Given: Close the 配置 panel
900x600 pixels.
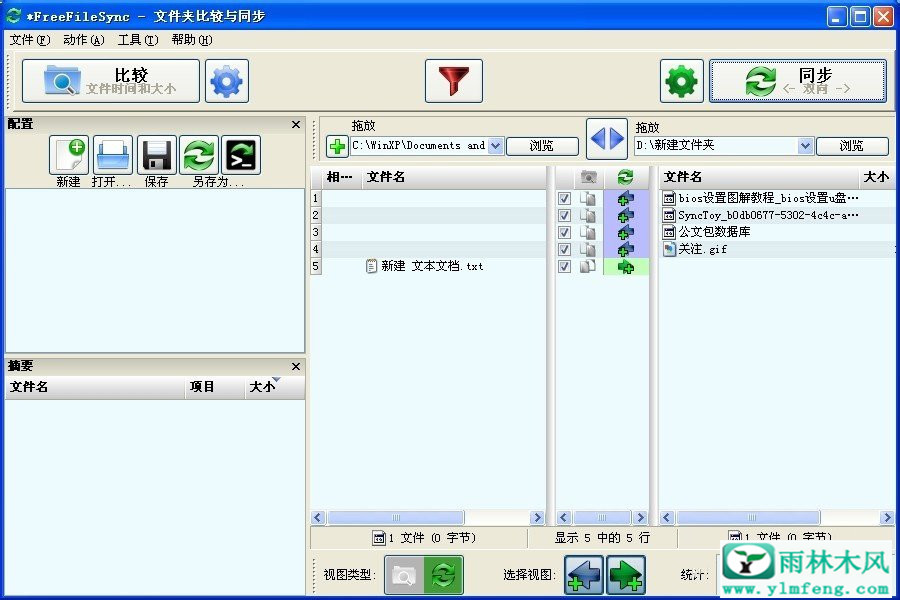Looking at the screenshot, I should 296,125.
